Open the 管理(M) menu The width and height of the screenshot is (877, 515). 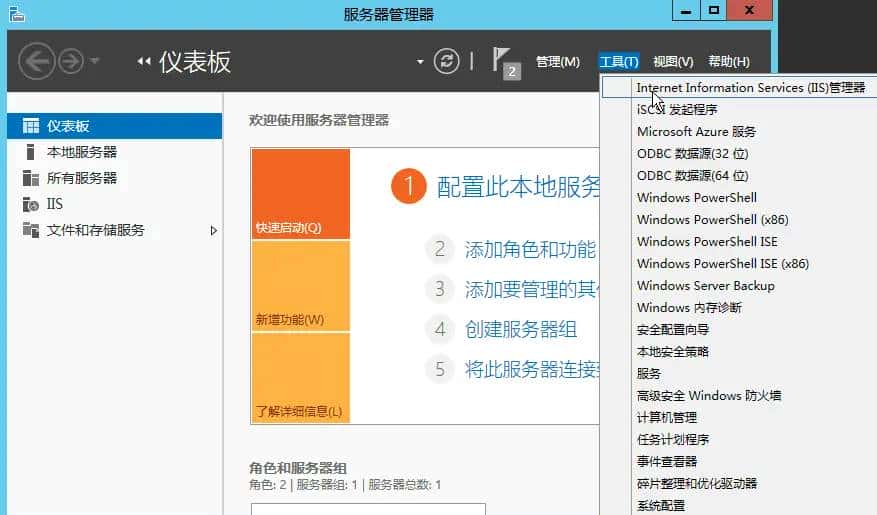[x=558, y=62]
